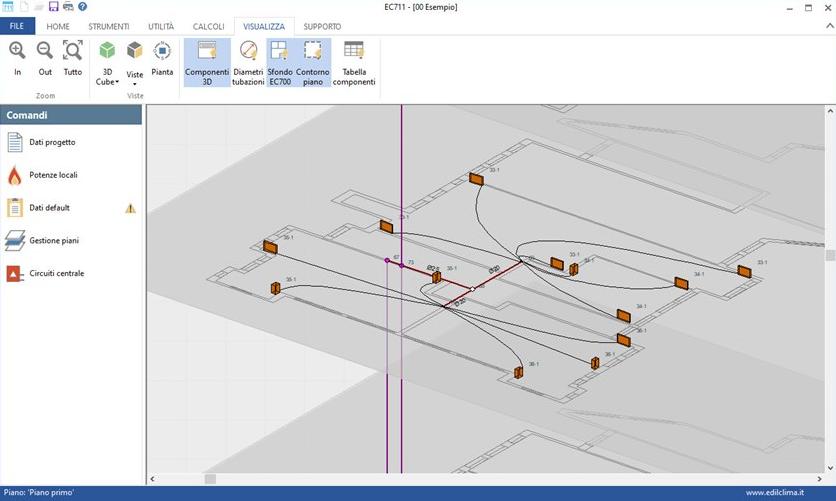Zoom to fit with Tutto
Screen dimensions: 836x501
[73, 58]
